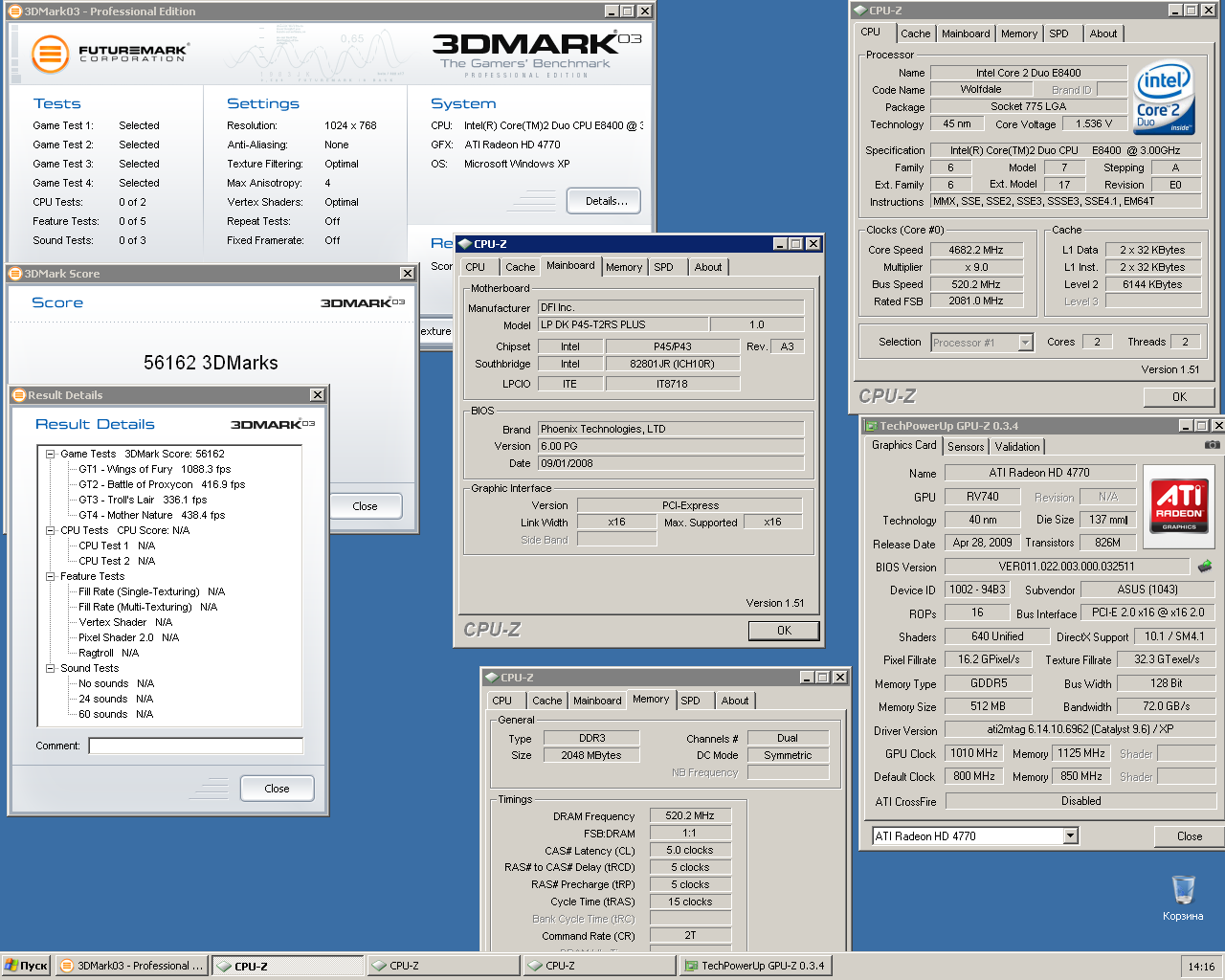The width and height of the screenshot is (1225, 980).
Task: Click the GPU Clock value 1010 MHz
Action: 974,753
